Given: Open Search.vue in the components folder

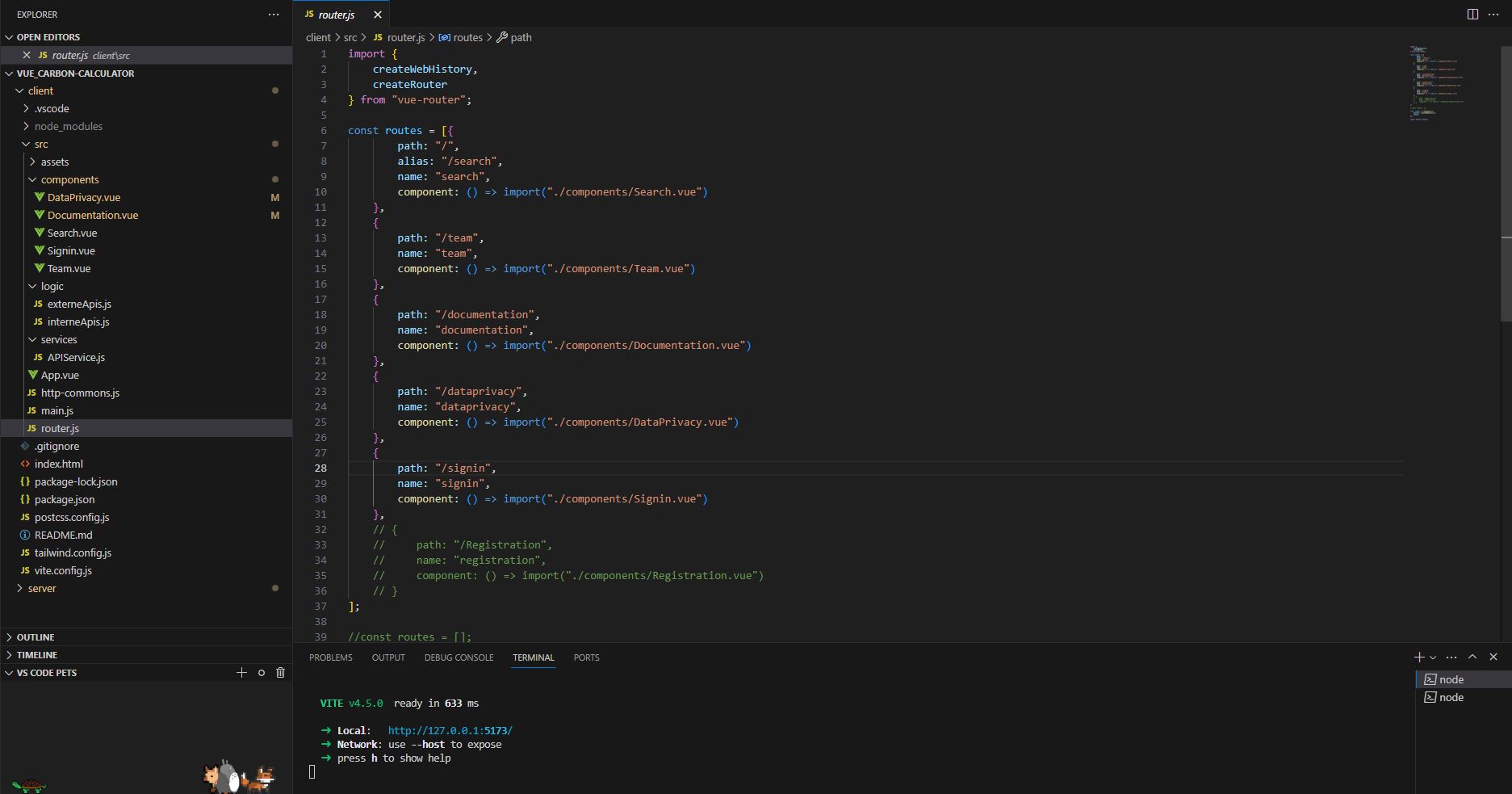Looking at the screenshot, I should [72, 233].
